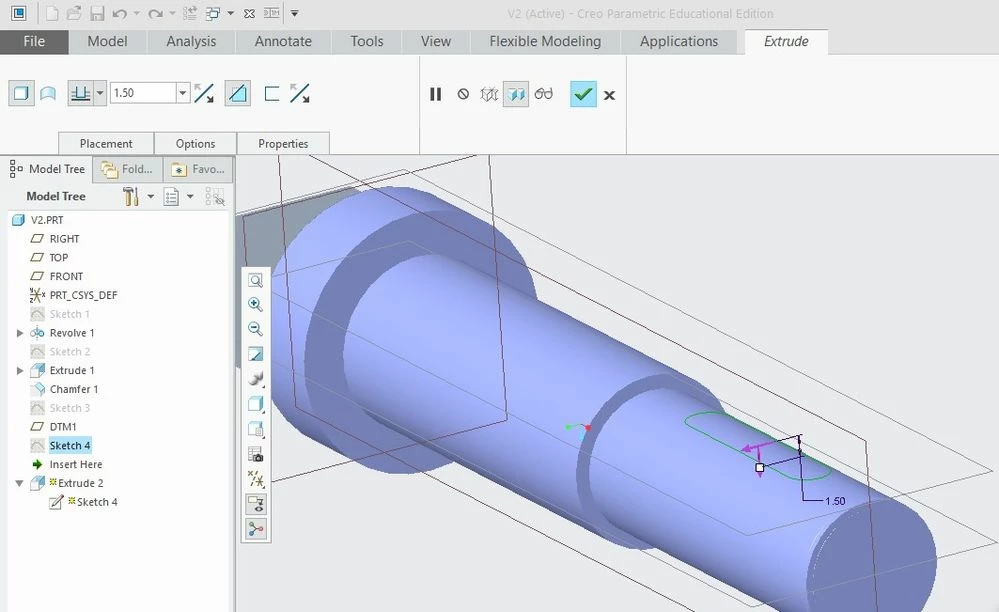Click the Model Tree settings hammer icon

coord(131,196)
